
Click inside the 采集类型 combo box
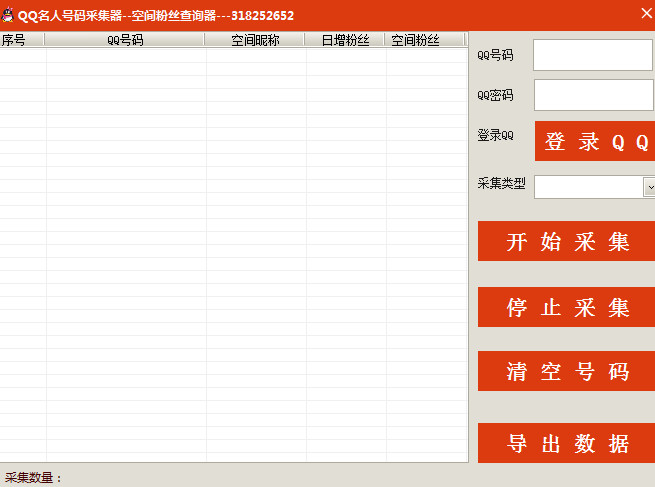(x=588, y=187)
